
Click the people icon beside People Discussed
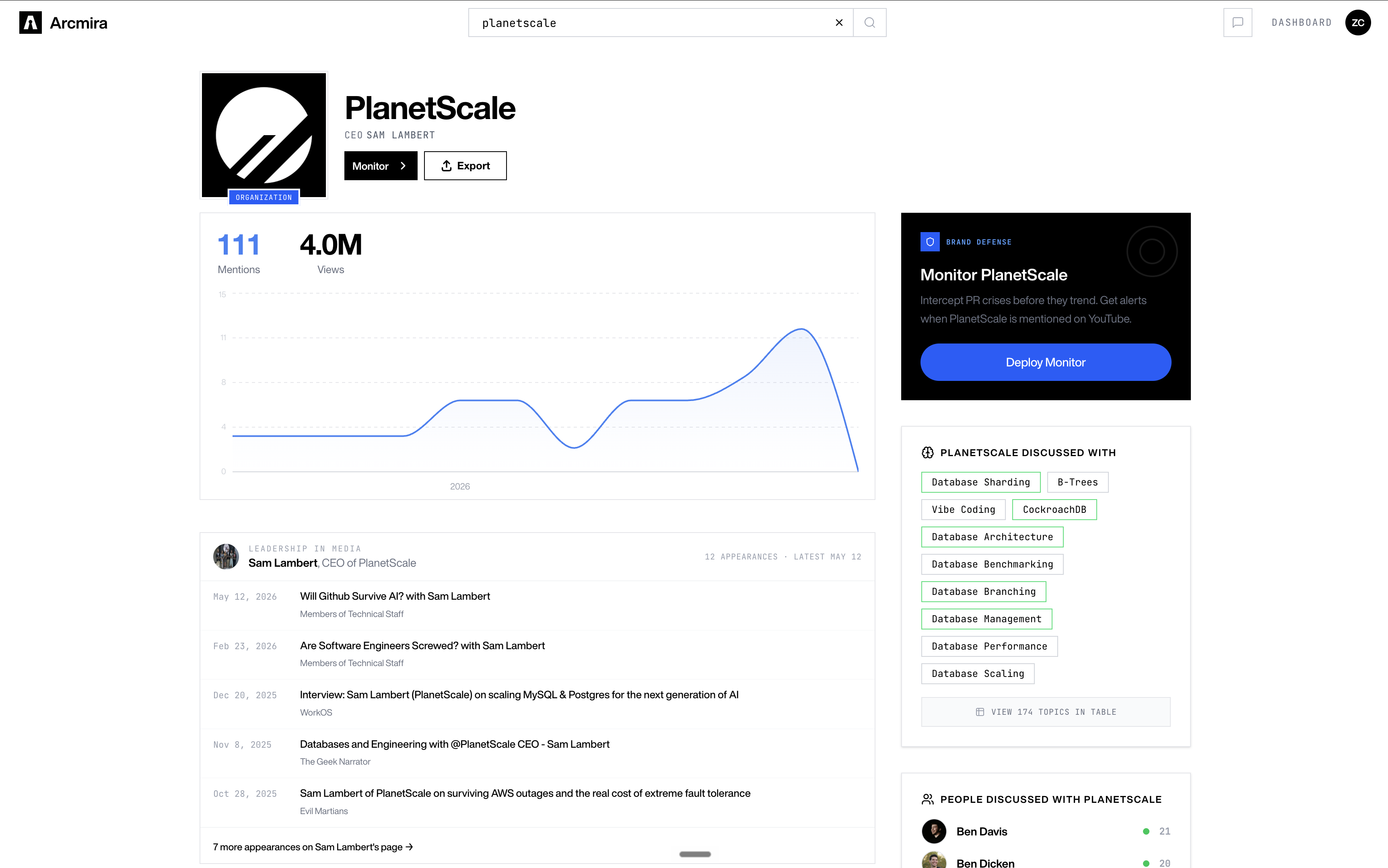(x=928, y=799)
